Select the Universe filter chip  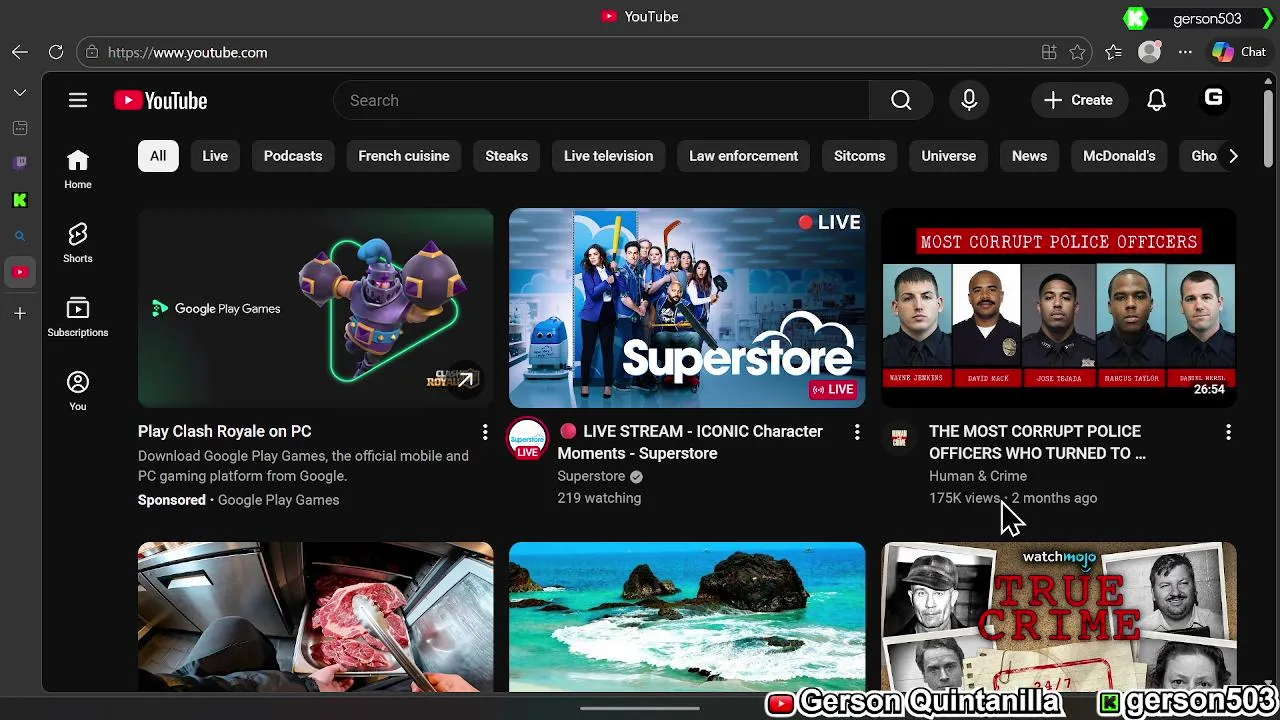(x=948, y=156)
